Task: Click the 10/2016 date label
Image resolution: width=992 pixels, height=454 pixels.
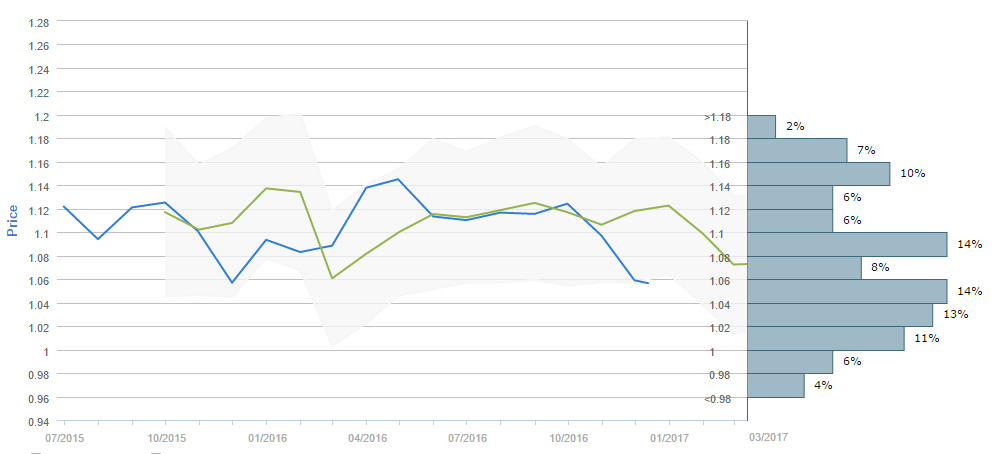Action: 568,438
